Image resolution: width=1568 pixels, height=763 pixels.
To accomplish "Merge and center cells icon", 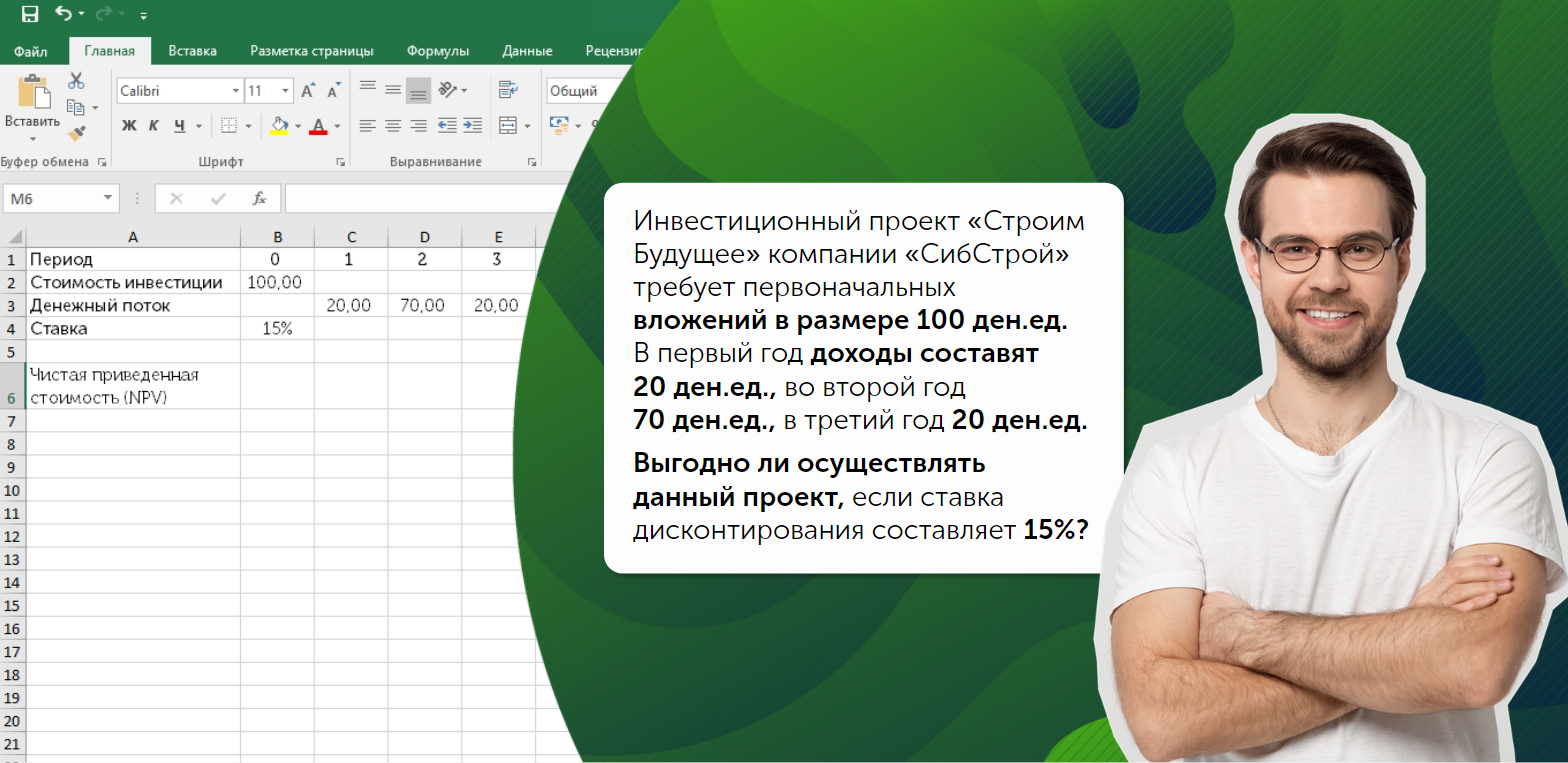I will click(x=508, y=126).
